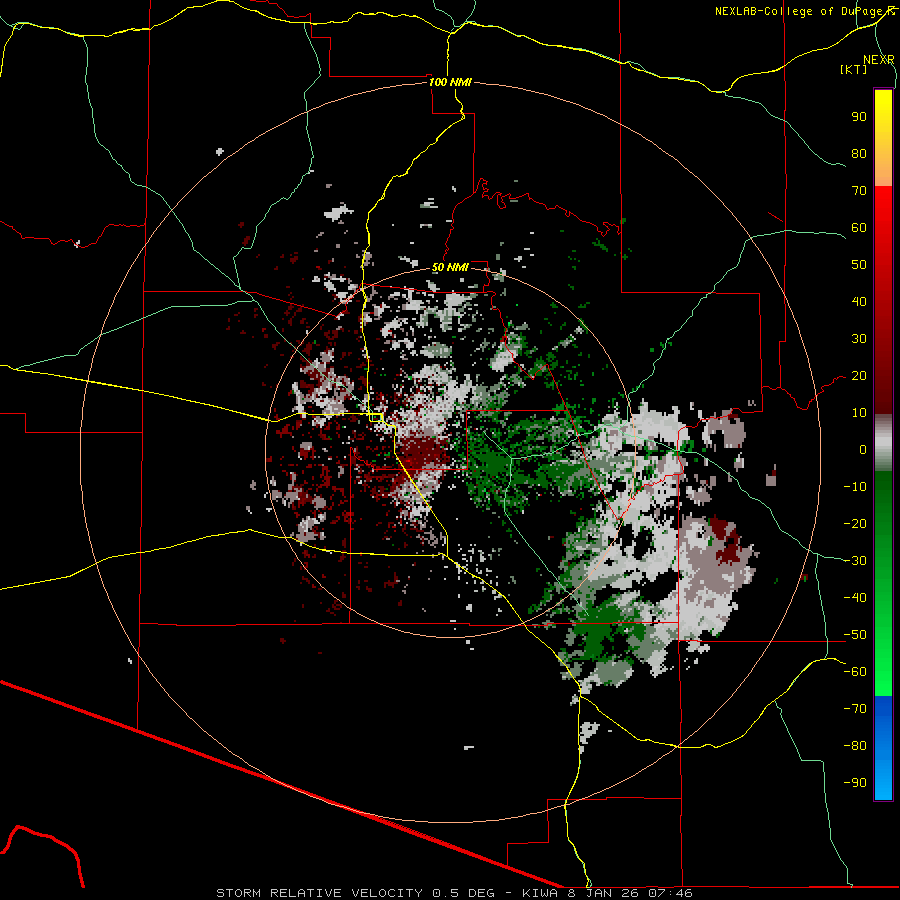
Task: Click the -80 value on velocity scale
Action: [x=855, y=746]
